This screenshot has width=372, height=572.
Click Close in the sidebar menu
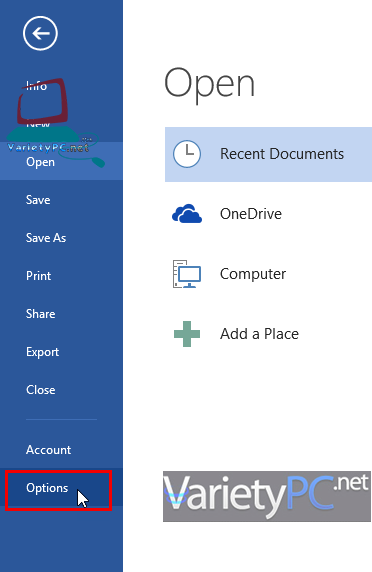coord(40,390)
